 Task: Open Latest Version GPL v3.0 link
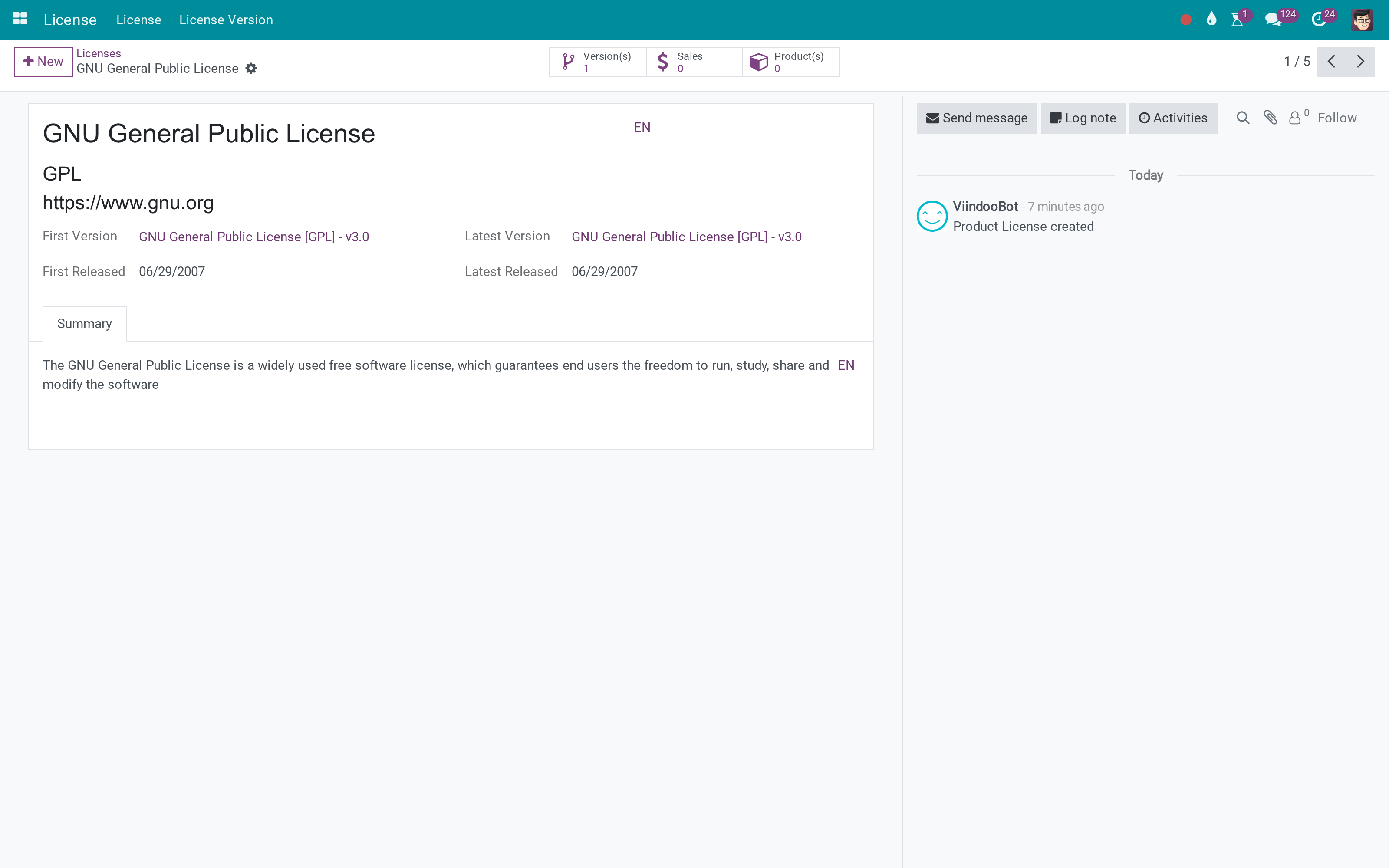pos(686,237)
